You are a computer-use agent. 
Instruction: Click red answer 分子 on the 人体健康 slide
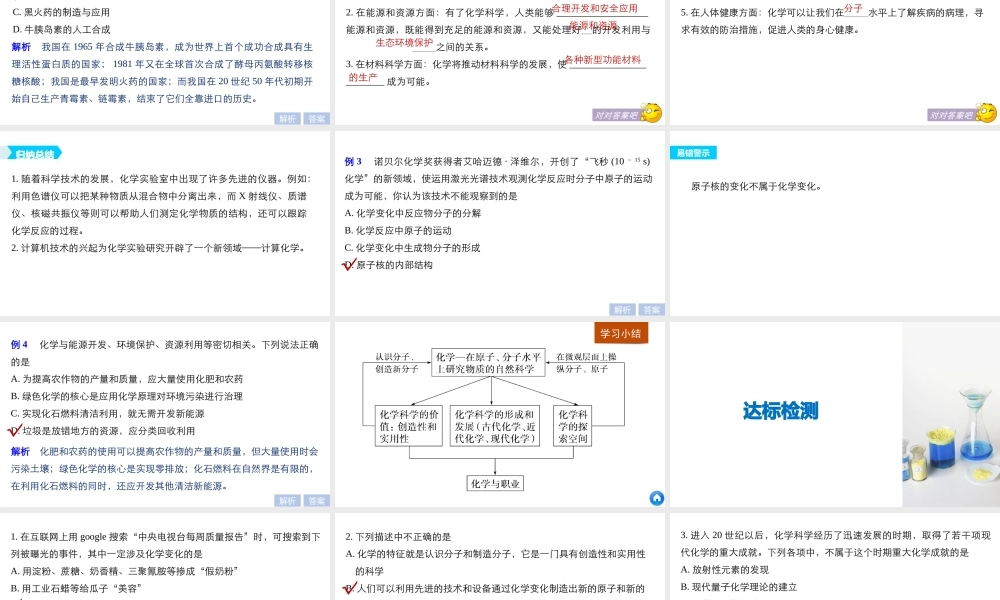coord(853,8)
